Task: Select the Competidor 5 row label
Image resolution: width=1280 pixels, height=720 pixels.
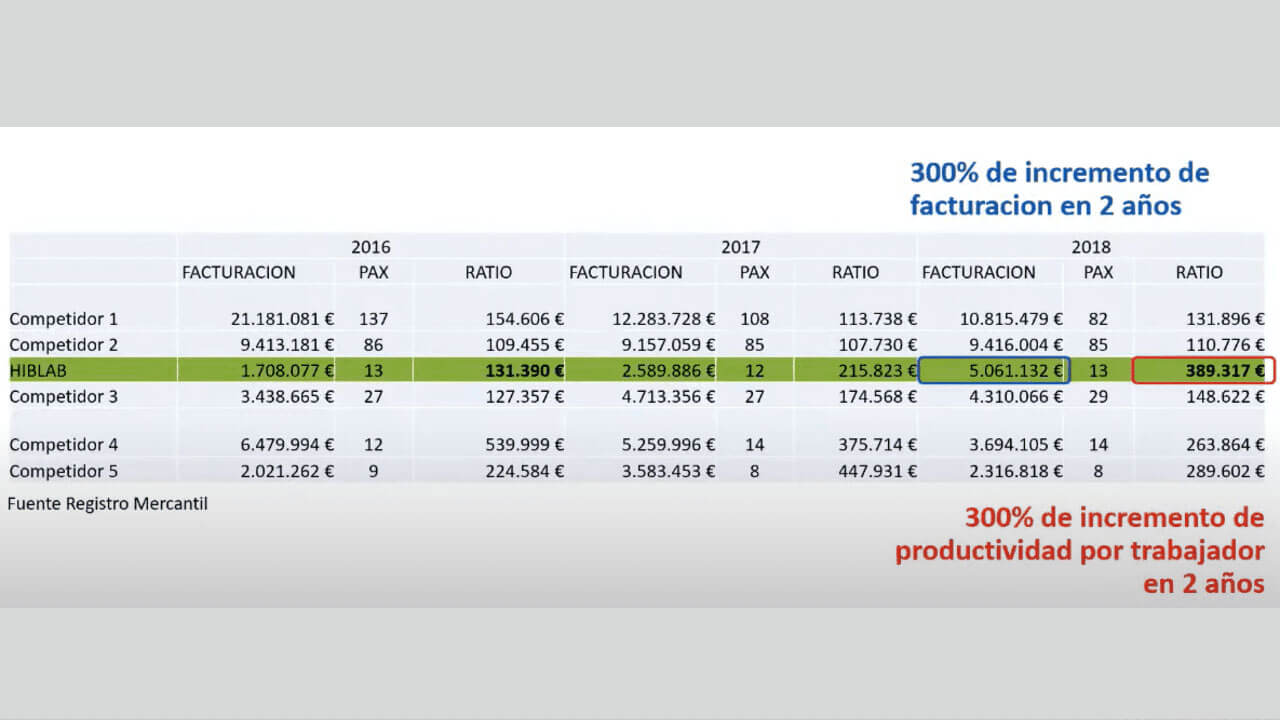Action: [64, 471]
